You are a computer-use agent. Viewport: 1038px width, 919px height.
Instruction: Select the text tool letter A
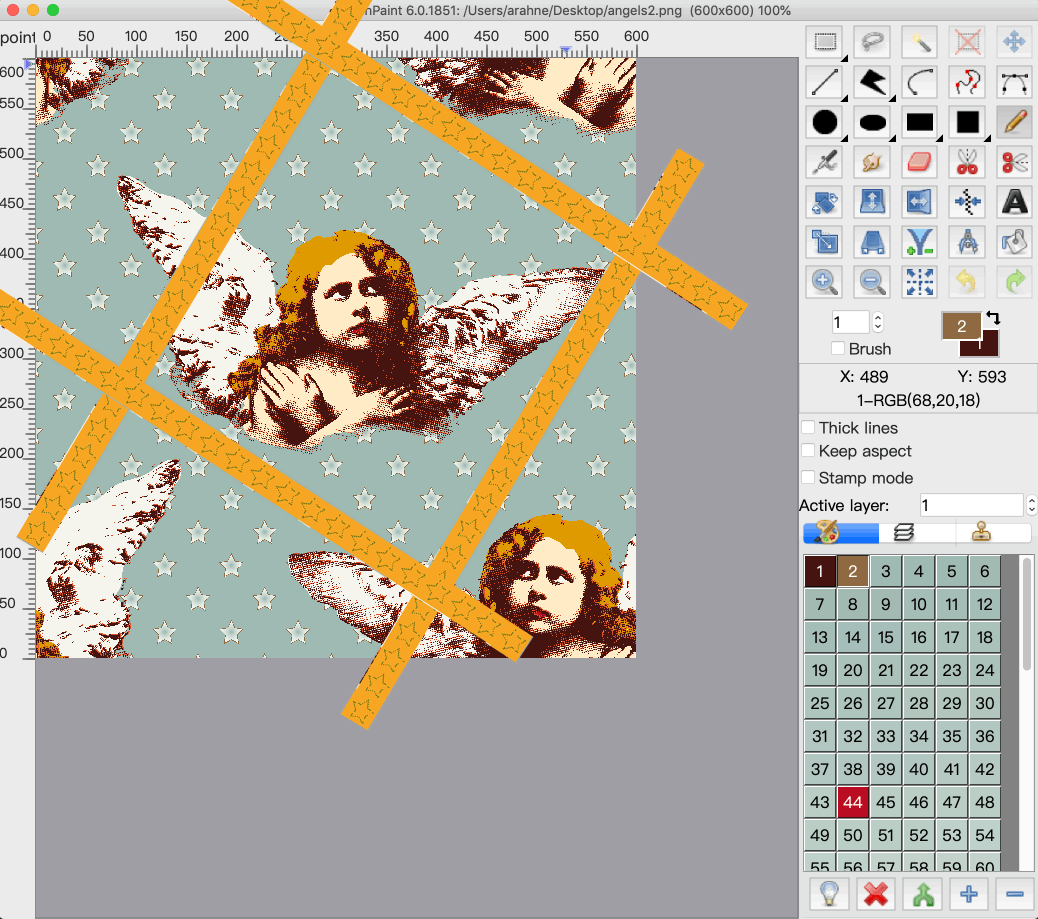pos(1015,203)
